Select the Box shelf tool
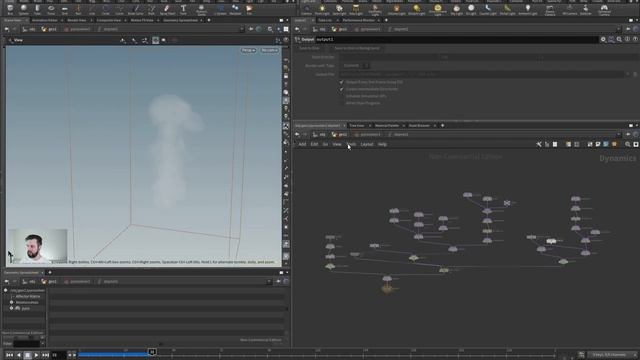640x360 pixels. point(10,9)
